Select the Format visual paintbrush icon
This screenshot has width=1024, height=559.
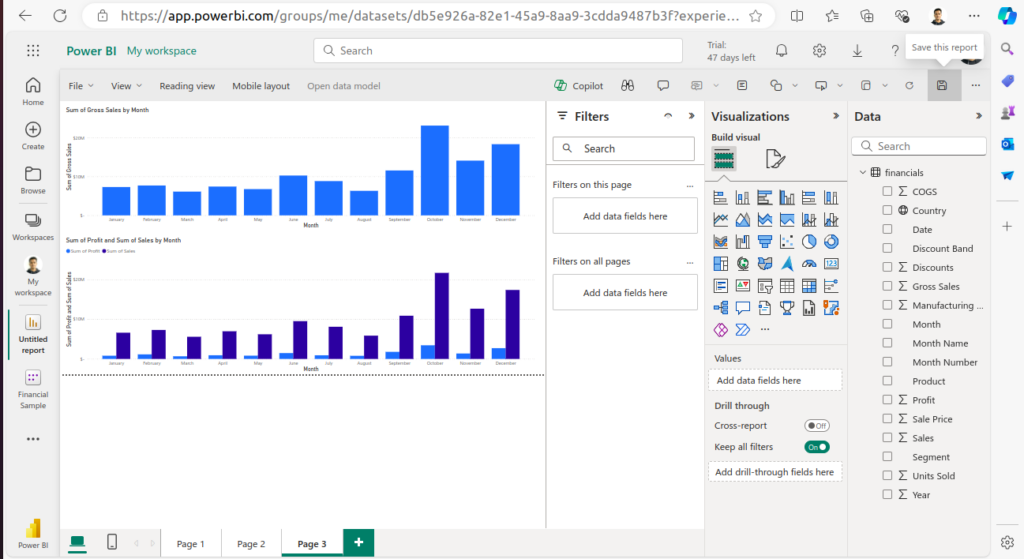pyautogui.click(x=775, y=159)
